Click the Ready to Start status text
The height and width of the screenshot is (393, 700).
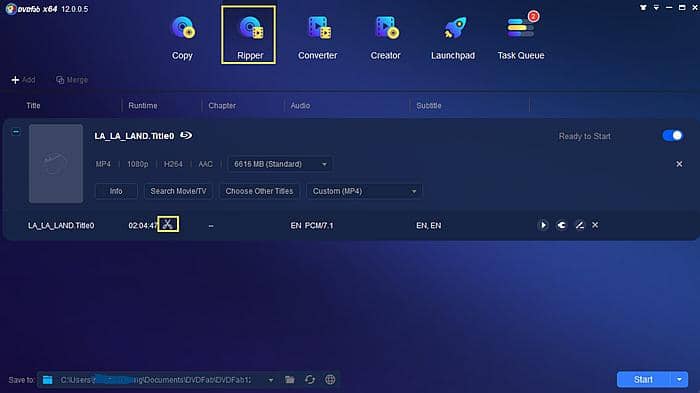[x=584, y=136]
